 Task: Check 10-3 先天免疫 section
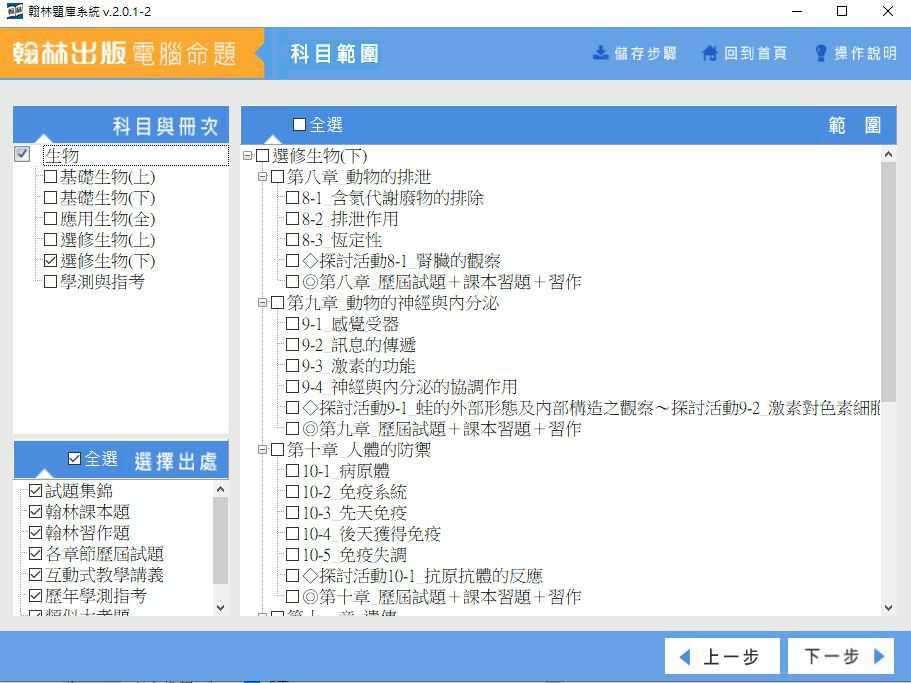(292, 513)
